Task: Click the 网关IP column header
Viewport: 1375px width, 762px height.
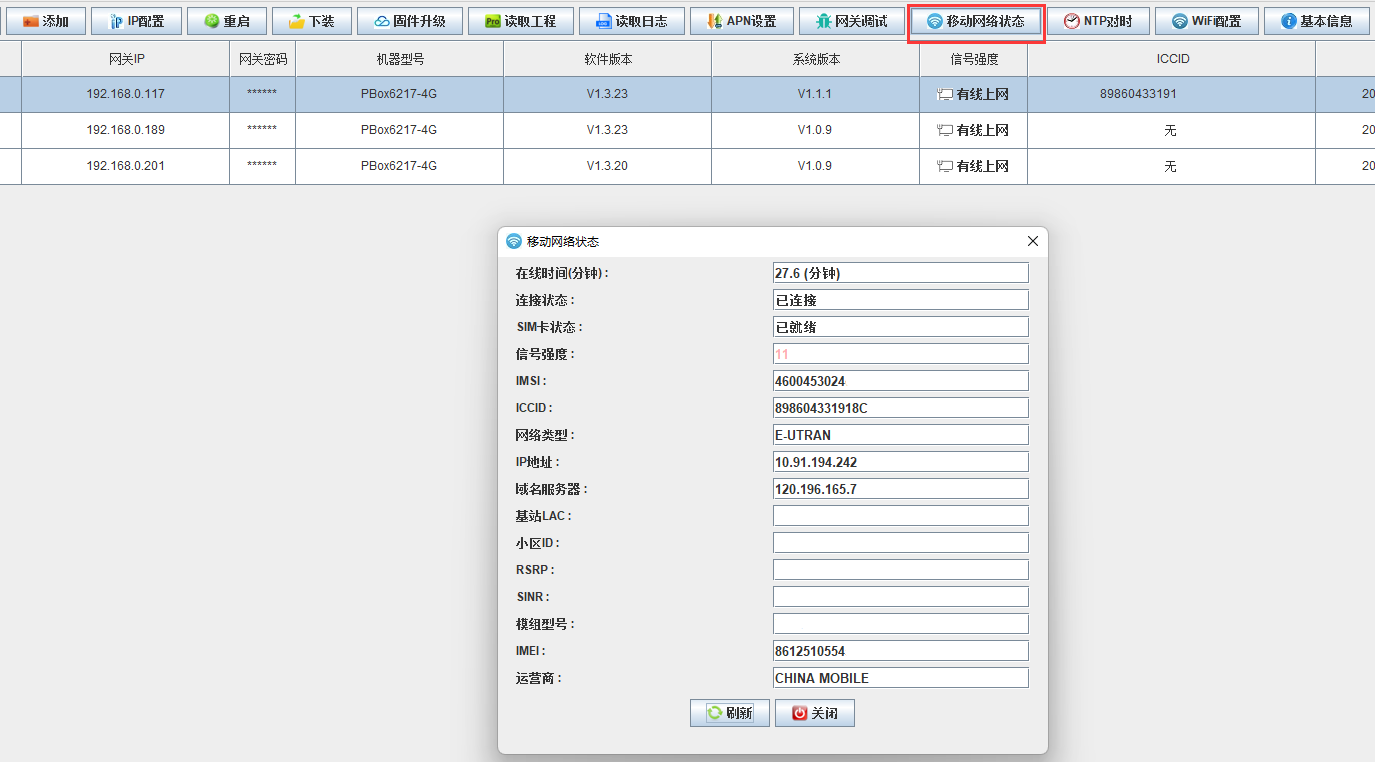Action: (126, 59)
